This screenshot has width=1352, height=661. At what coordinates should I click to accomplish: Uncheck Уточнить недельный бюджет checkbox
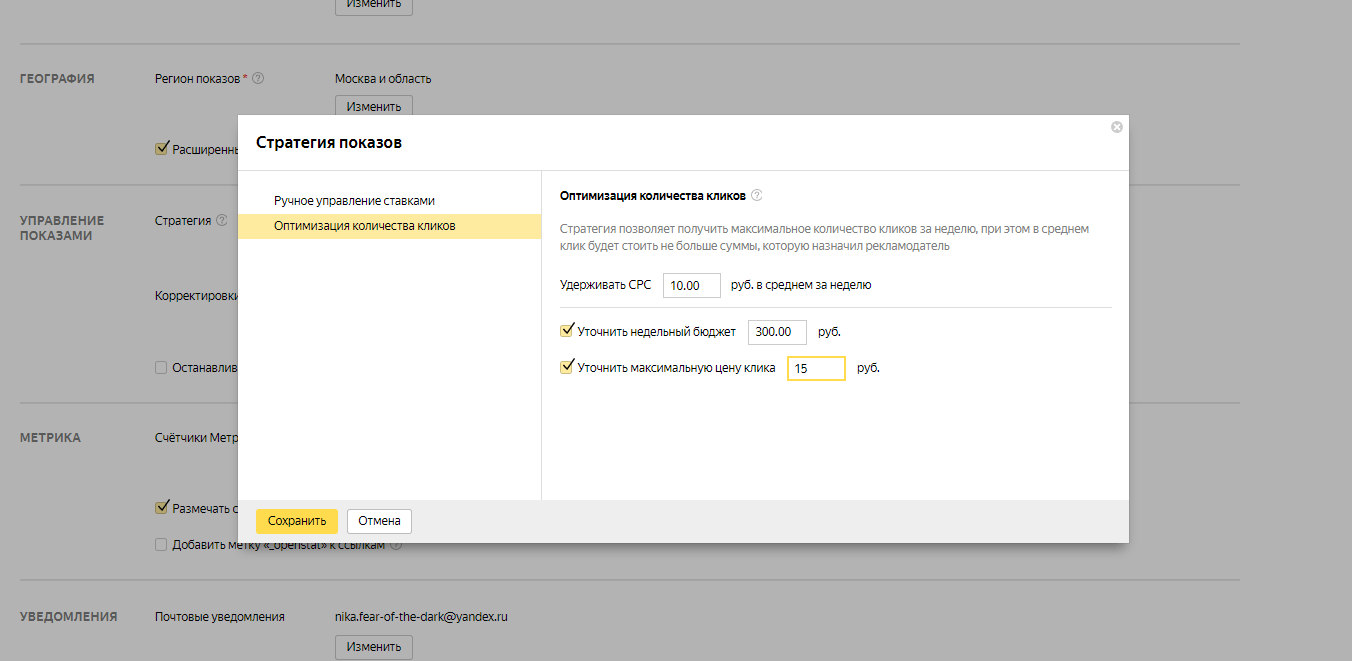[x=567, y=330]
